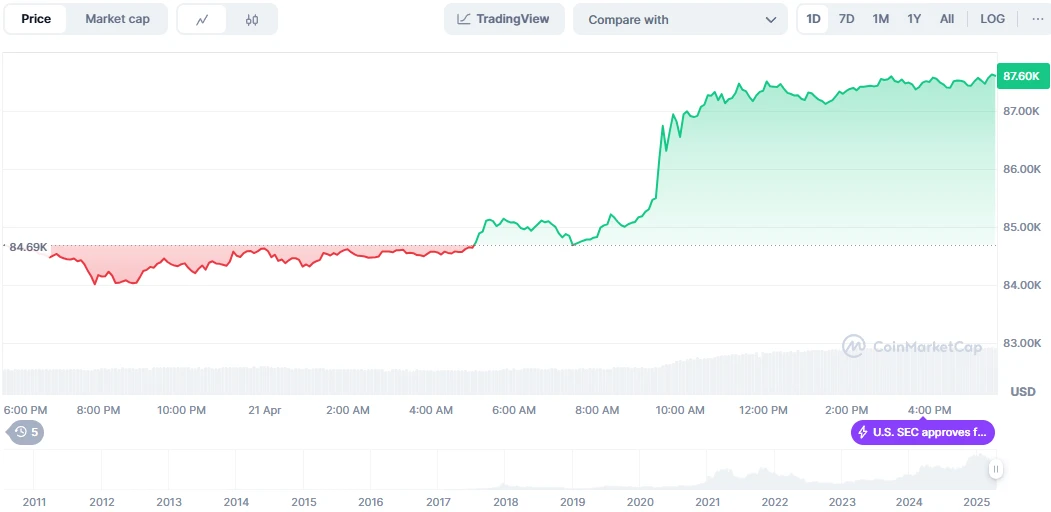Image resolution: width=1051 pixels, height=512 pixels.
Task: Click the 8:00 PM time axis label
Action: 98,410
